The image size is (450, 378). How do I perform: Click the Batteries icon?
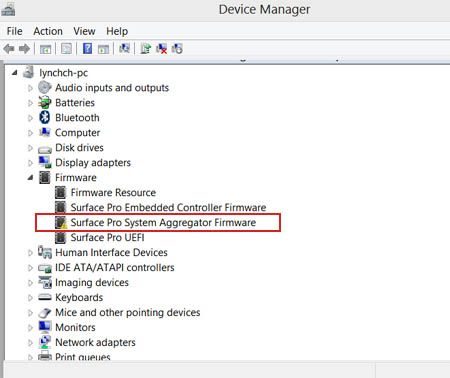44,103
